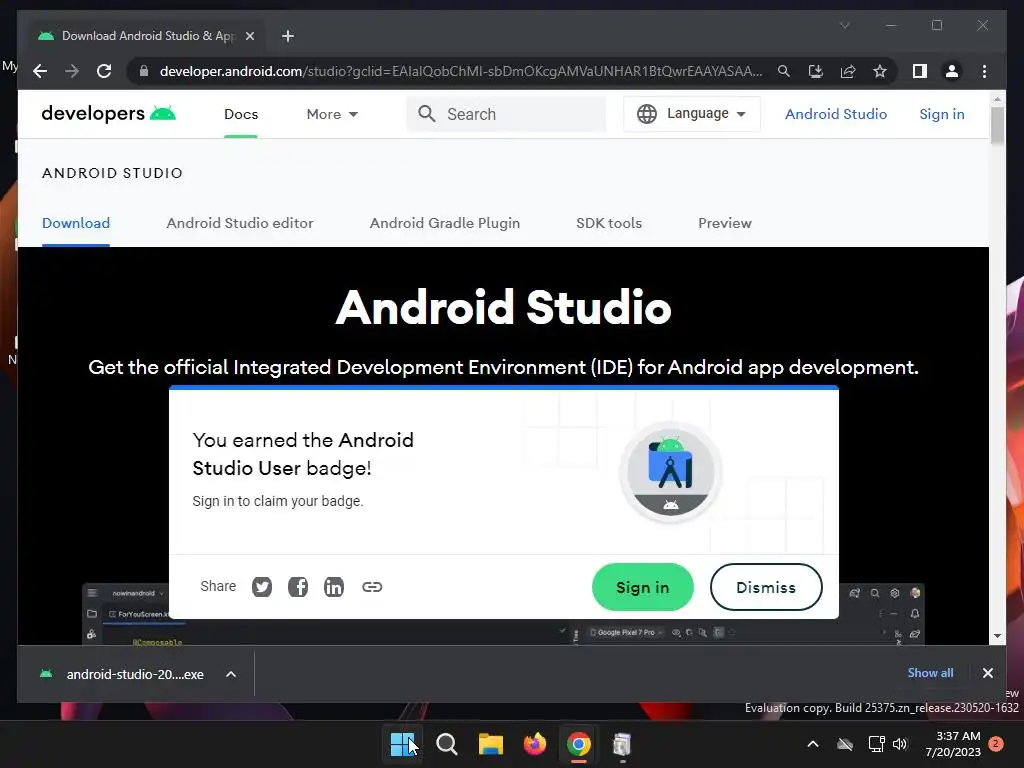Expand the More dropdown
Viewport: 1024px width, 768px height.
[332, 114]
